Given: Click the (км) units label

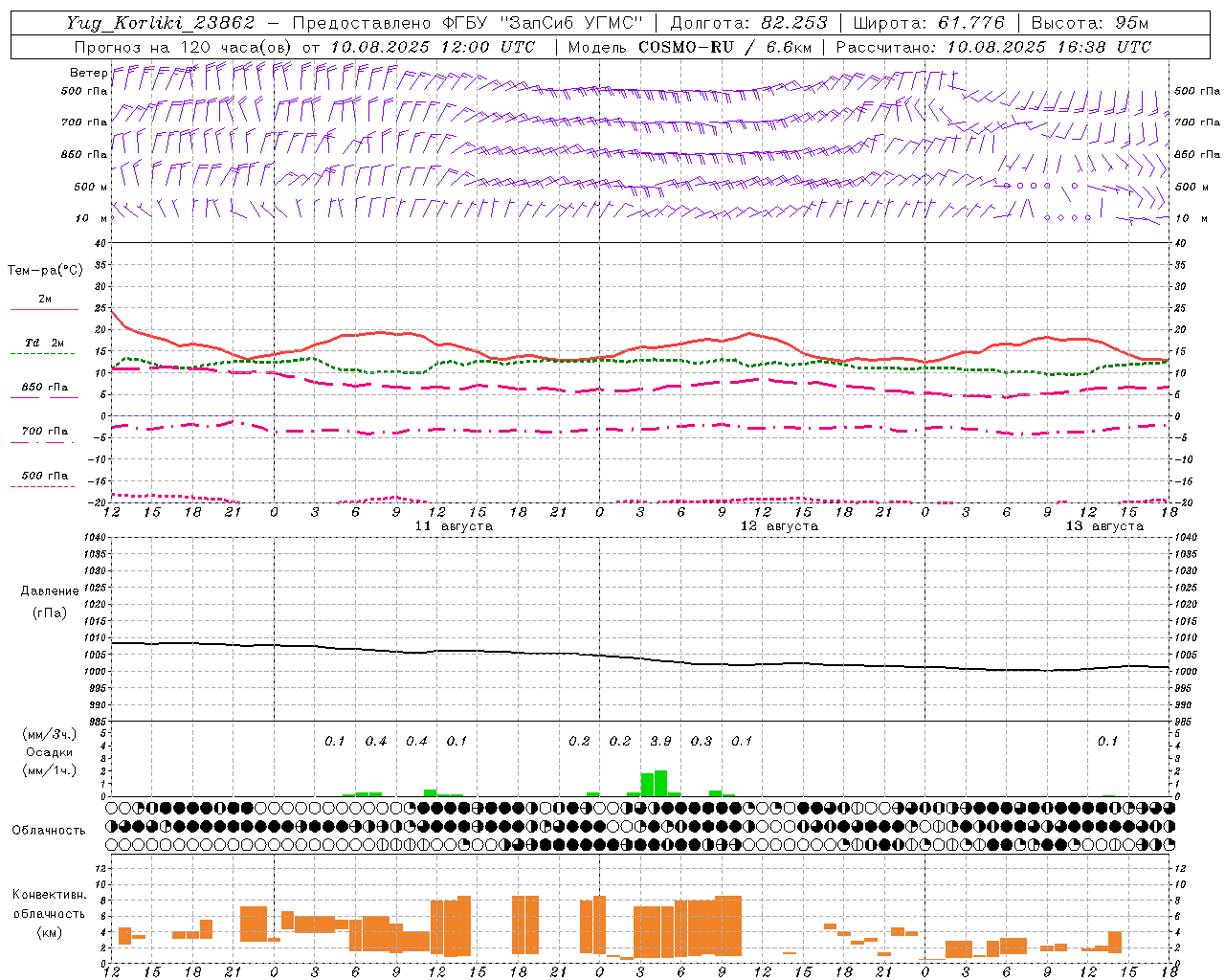Looking at the screenshot, I should coord(50,932).
